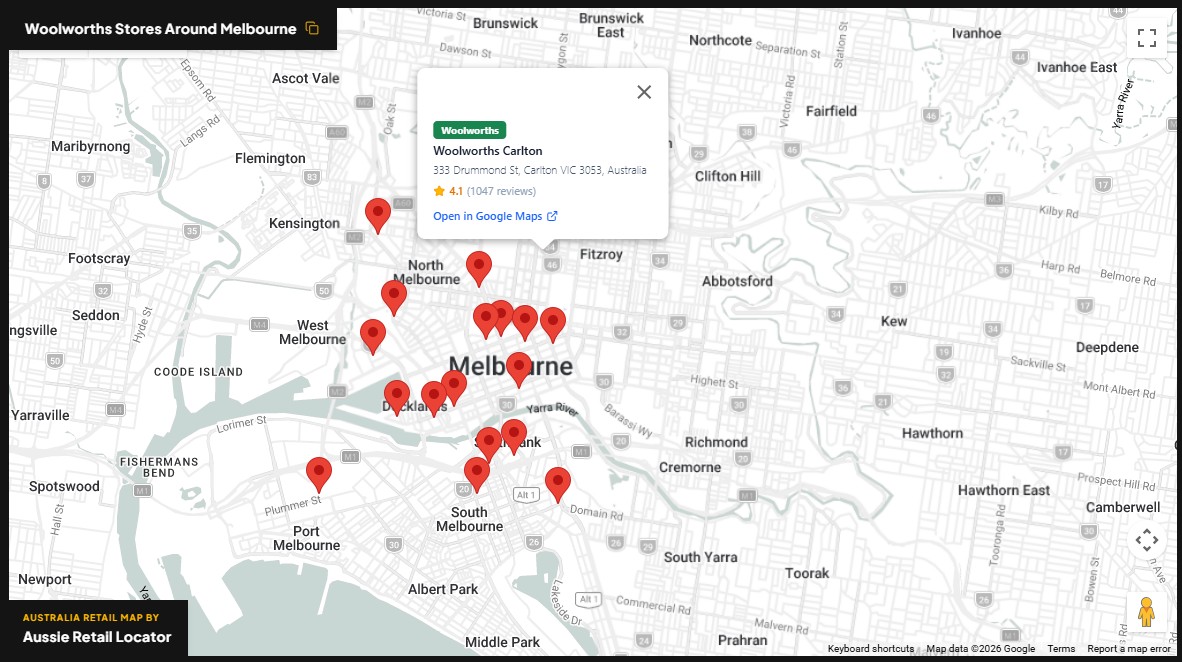The height and width of the screenshot is (662, 1182).
Task: Click the Northcote suburb label
Action: tap(721, 40)
